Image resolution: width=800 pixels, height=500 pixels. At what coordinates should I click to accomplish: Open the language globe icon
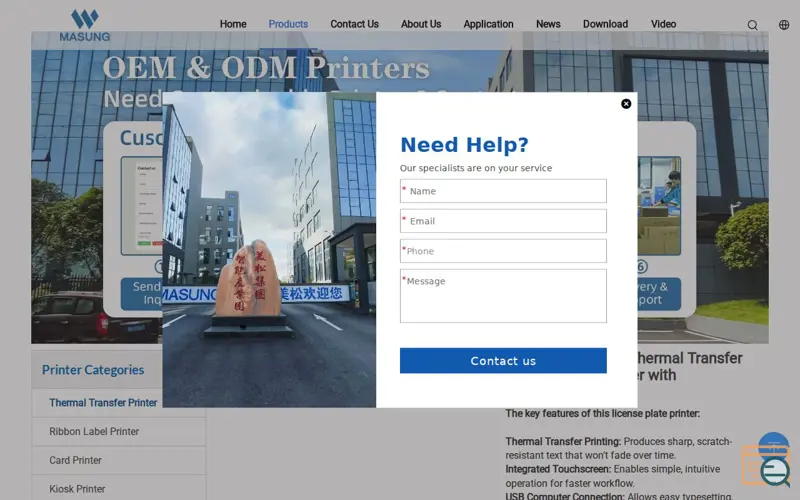coord(784,24)
